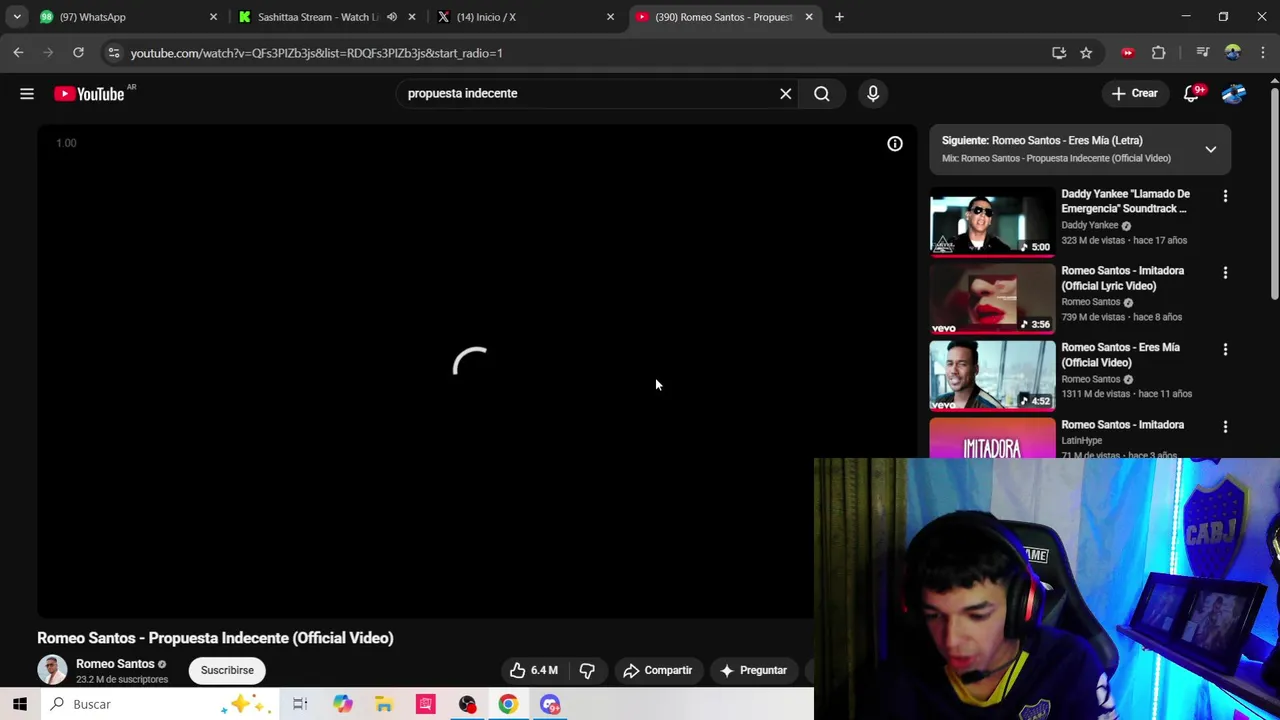Go back in browser history
1280x720 pixels.
click(18, 52)
